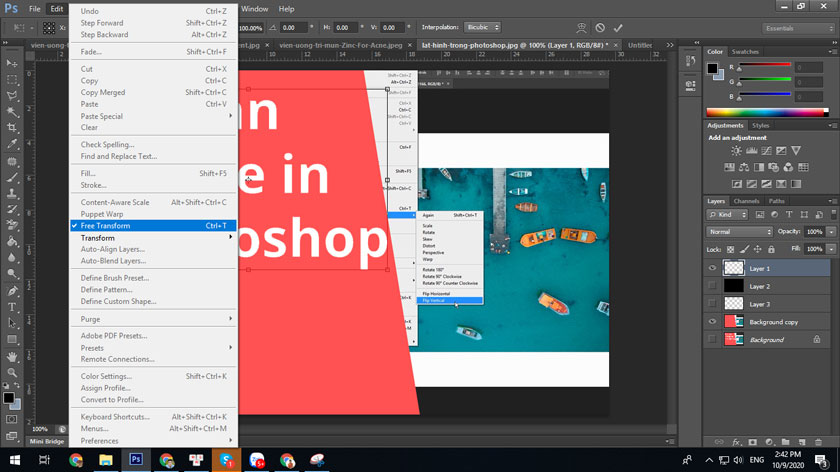Select the Rectangular Marquee tool
The image size is (840, 472).
click(x=12, y=79)
